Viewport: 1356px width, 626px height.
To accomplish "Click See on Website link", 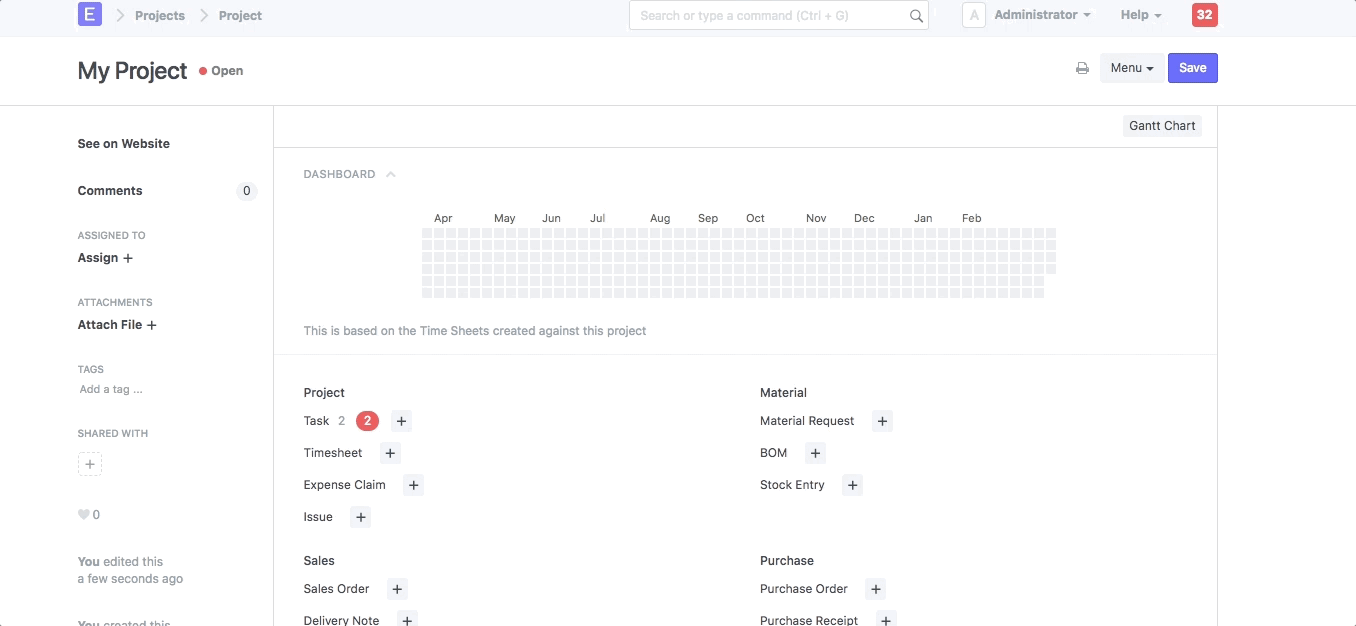I will point(124,144).
